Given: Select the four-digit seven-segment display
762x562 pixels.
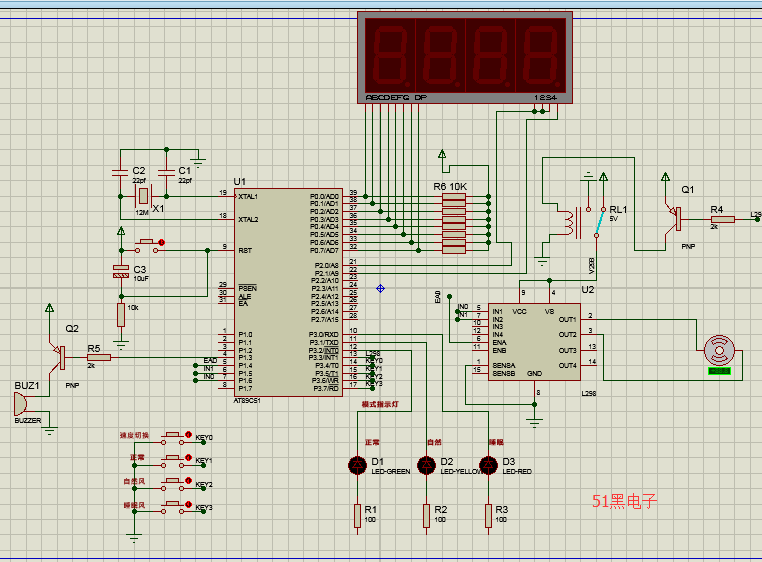Looking at the screenshot, I should pos(465,57).
